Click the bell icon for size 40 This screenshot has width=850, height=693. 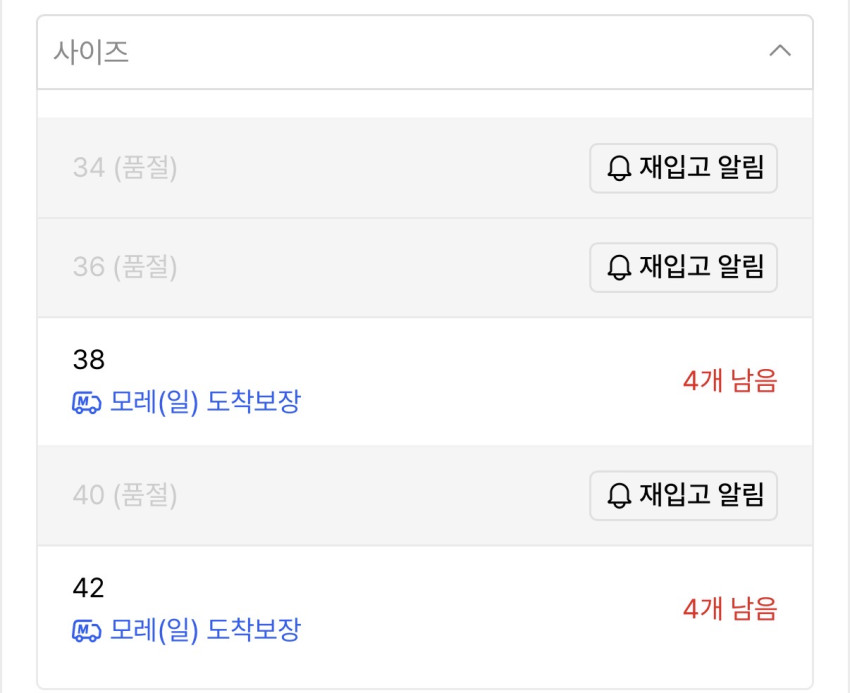pos(620,495)
